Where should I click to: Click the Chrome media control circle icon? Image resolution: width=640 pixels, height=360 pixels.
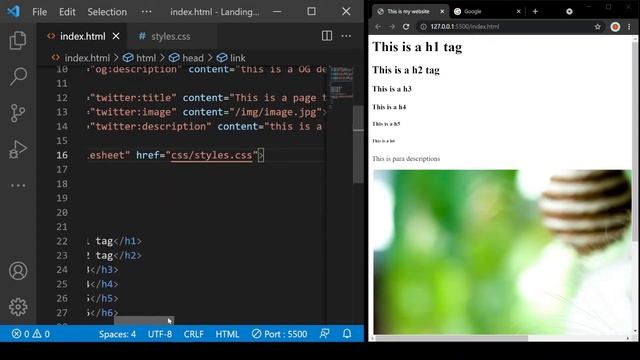click(x=569, y=11)
